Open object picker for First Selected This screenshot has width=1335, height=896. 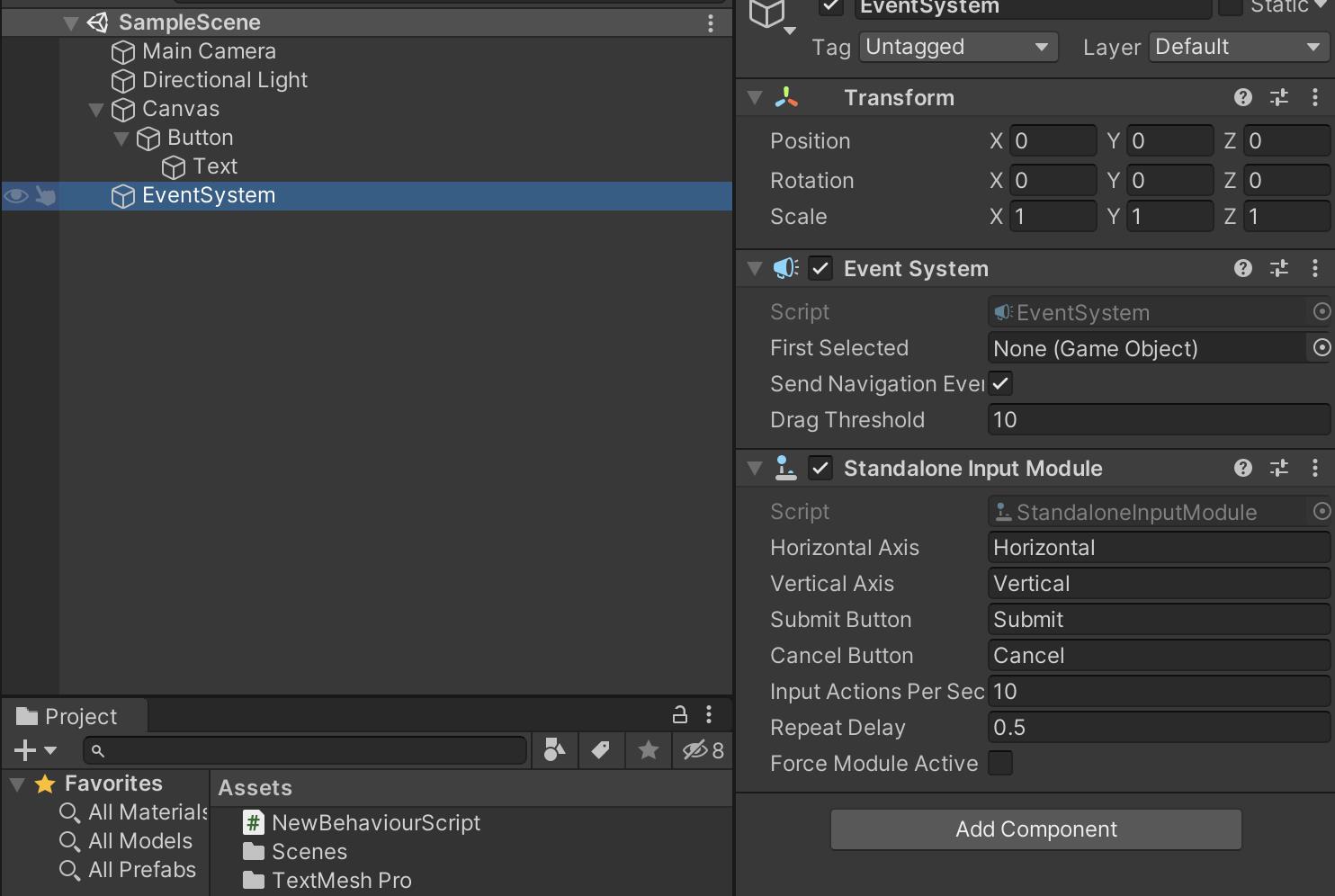point(1322,347)
